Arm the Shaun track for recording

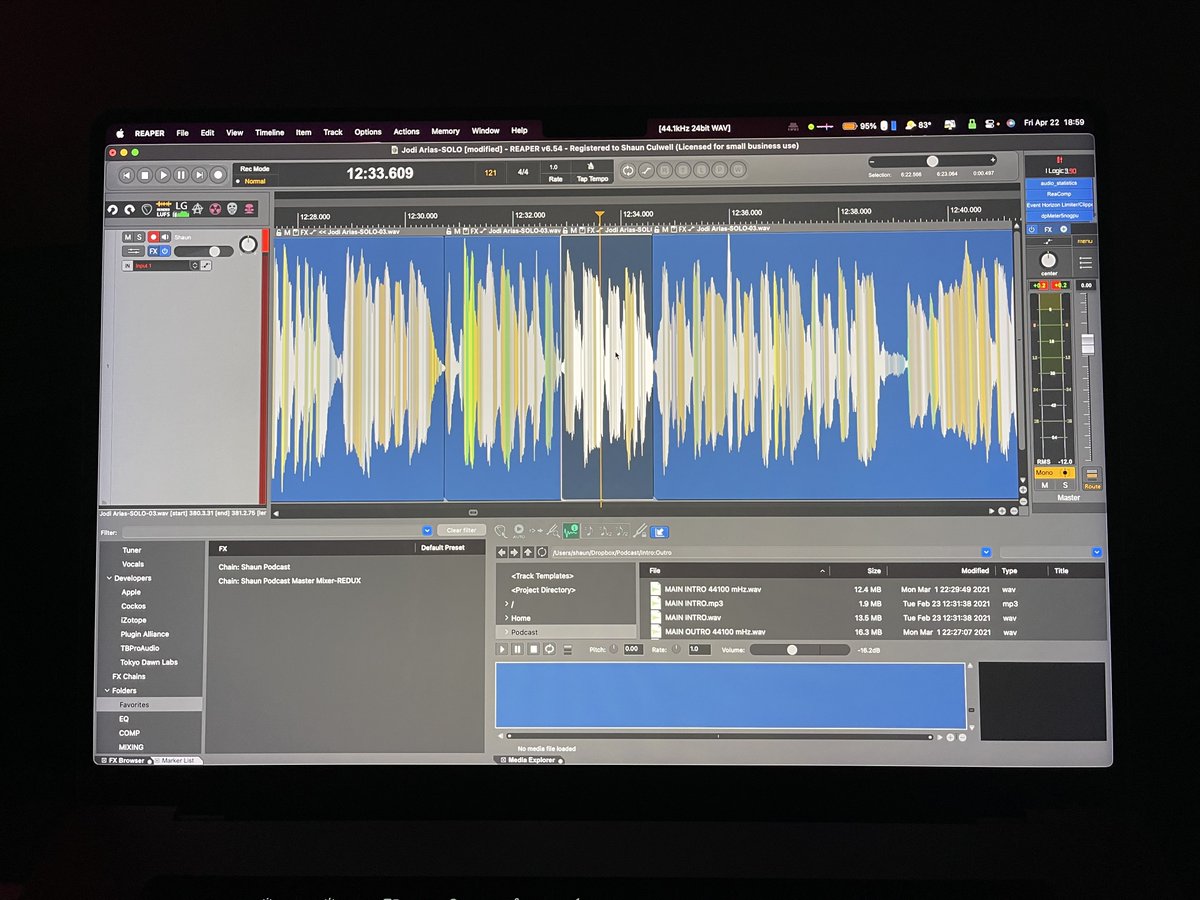point(153,237)
